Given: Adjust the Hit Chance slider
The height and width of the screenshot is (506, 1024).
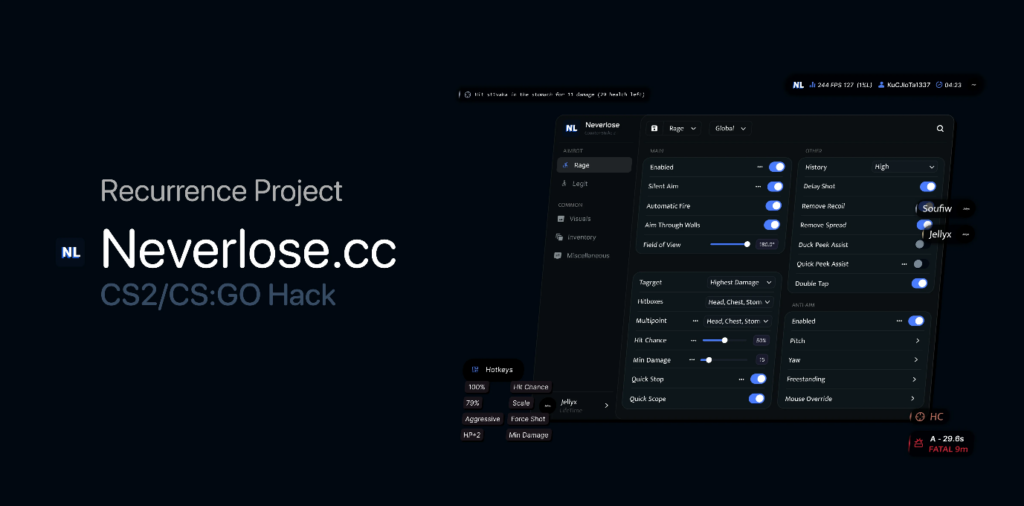Looking at the screenshot, I should pos(724,340).
